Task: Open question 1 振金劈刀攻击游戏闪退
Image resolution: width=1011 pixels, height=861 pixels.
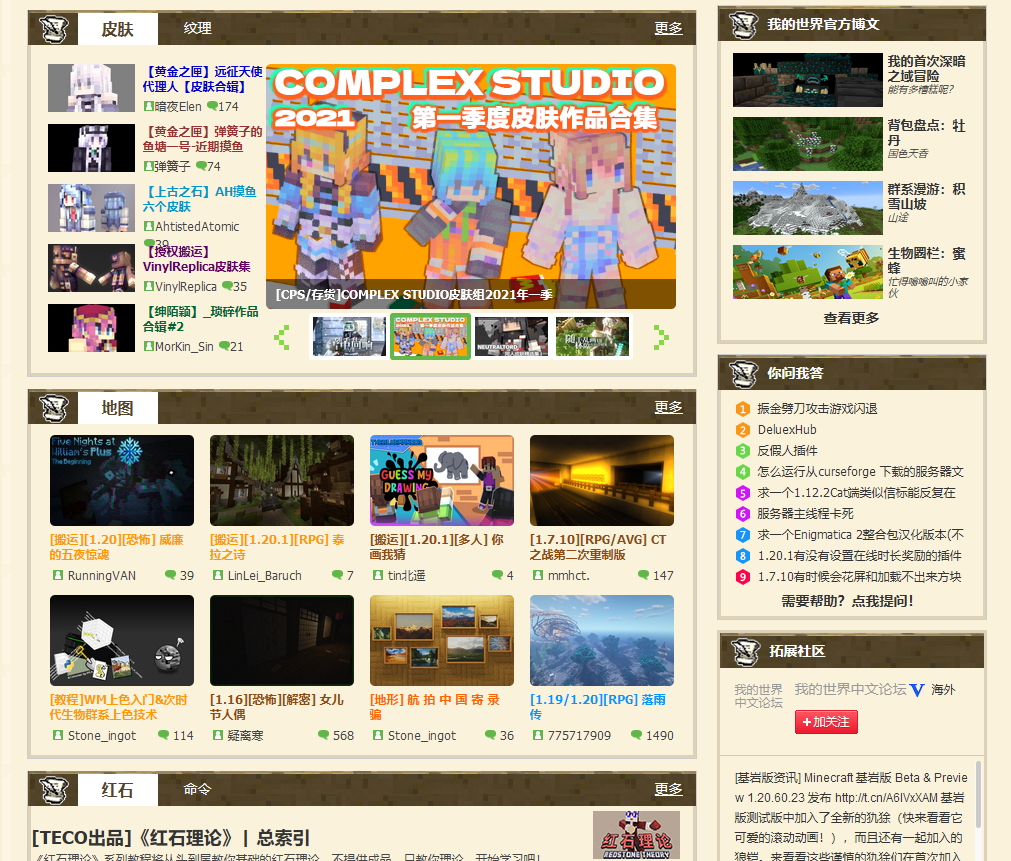Action: 817,408
